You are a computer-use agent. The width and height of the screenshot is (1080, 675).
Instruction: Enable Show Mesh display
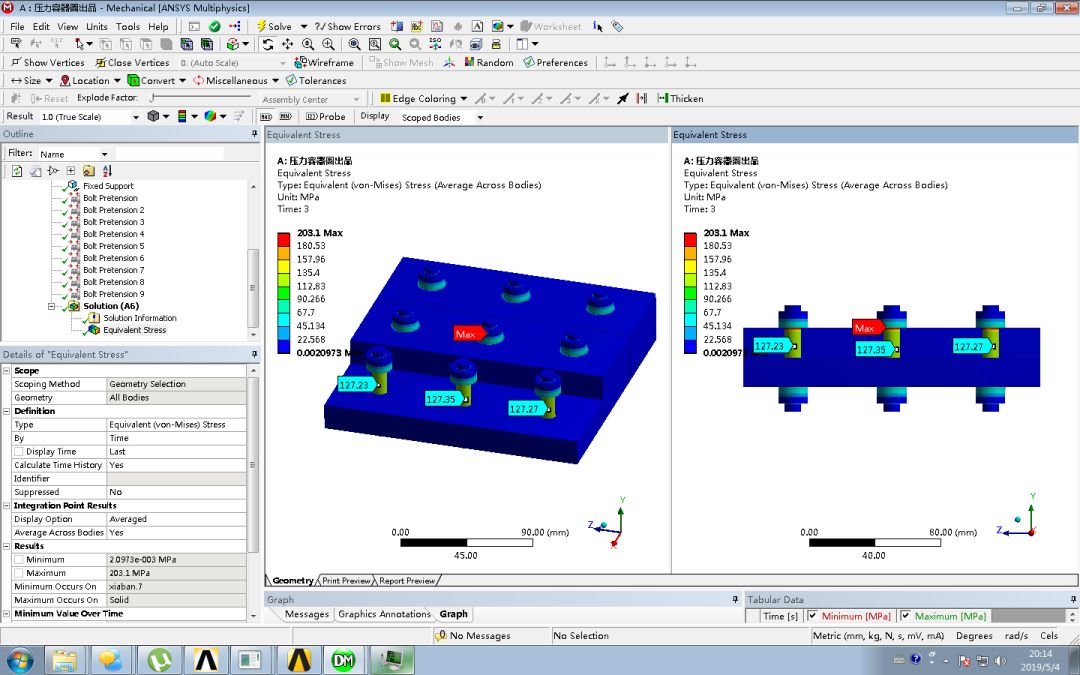coord(402,62)
